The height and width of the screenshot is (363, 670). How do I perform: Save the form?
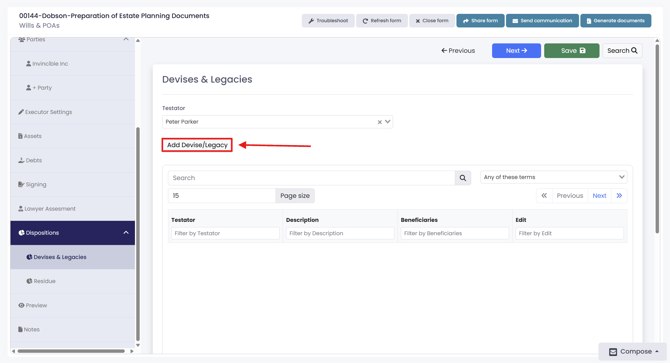click(572, 50)
